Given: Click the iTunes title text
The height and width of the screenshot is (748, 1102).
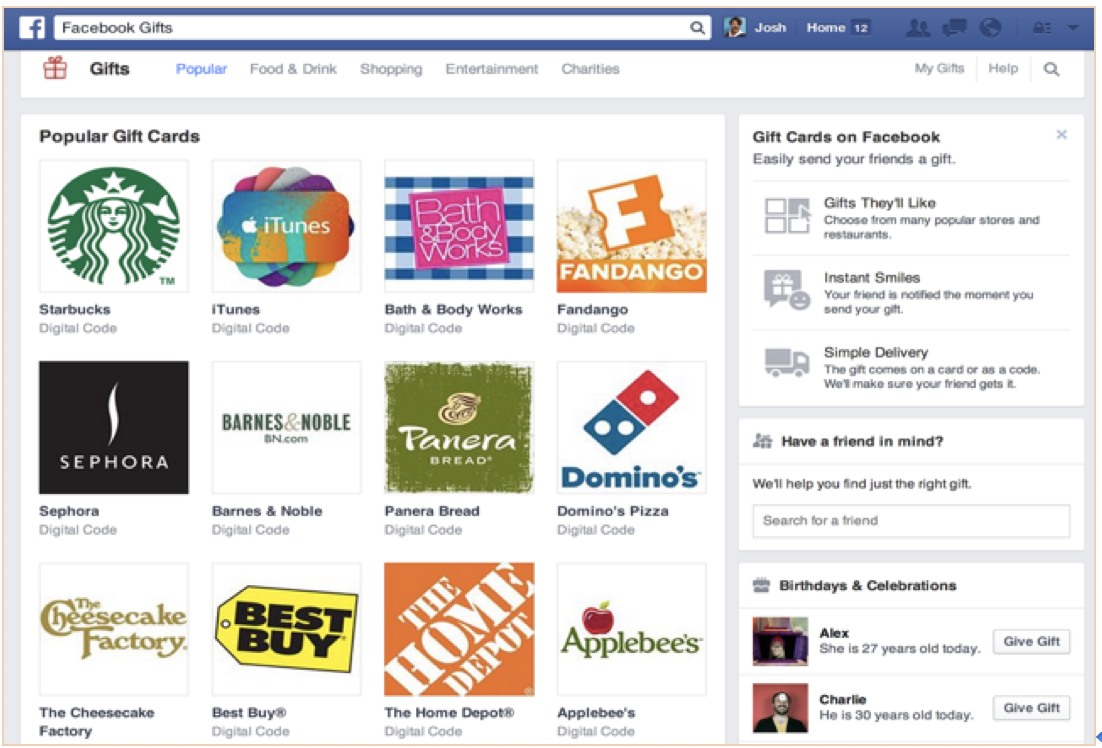Looking at the screenshot, I should tap(236, 309).
